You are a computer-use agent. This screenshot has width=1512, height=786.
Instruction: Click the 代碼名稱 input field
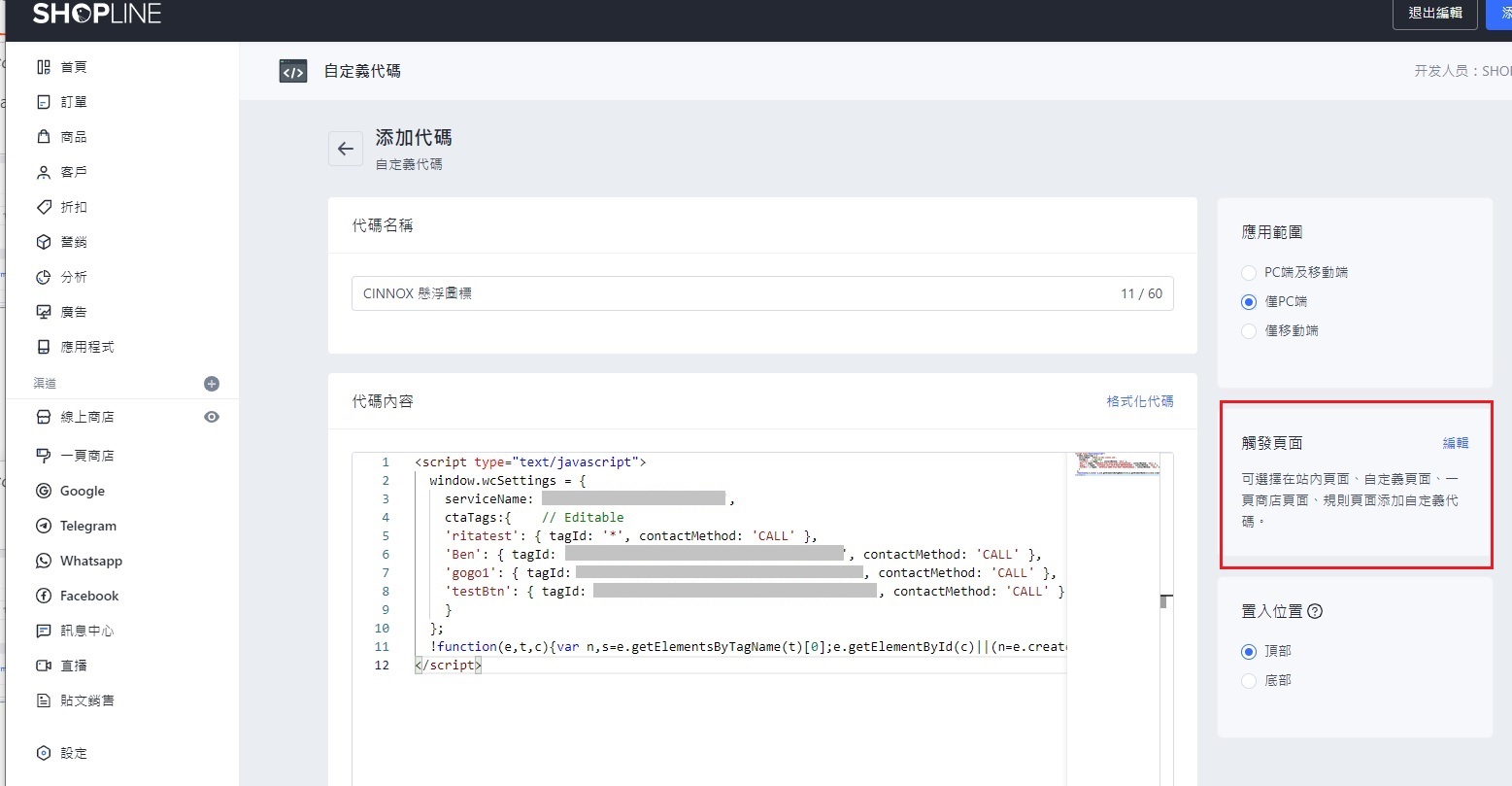[738, 293]
